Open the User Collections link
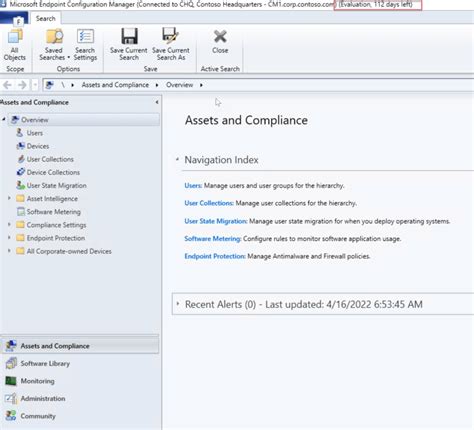The image size is (474, 430). [209, 203]
